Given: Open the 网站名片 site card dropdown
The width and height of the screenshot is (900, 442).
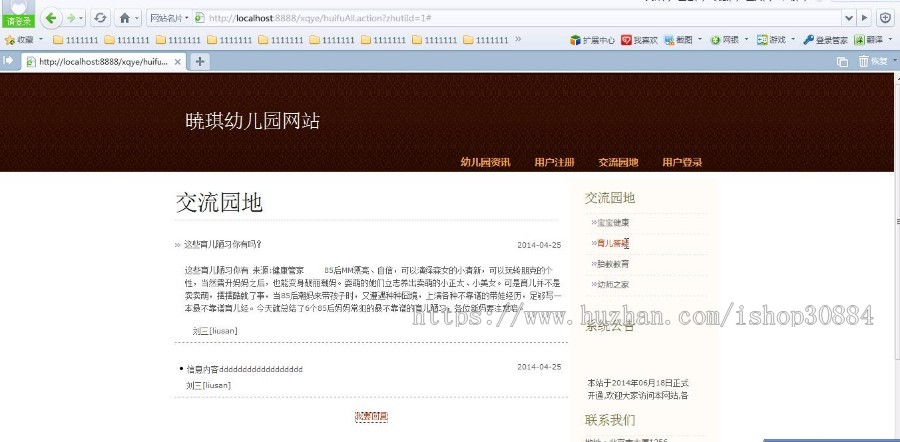Looking at the screenshot, I should pyautogui.click(x=169, y=18).
